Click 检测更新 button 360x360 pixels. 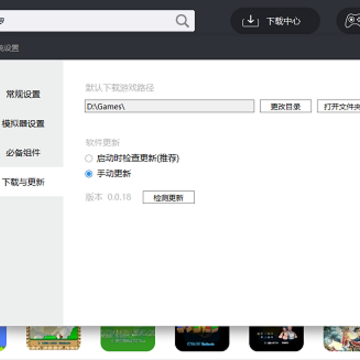pos(169,197)
